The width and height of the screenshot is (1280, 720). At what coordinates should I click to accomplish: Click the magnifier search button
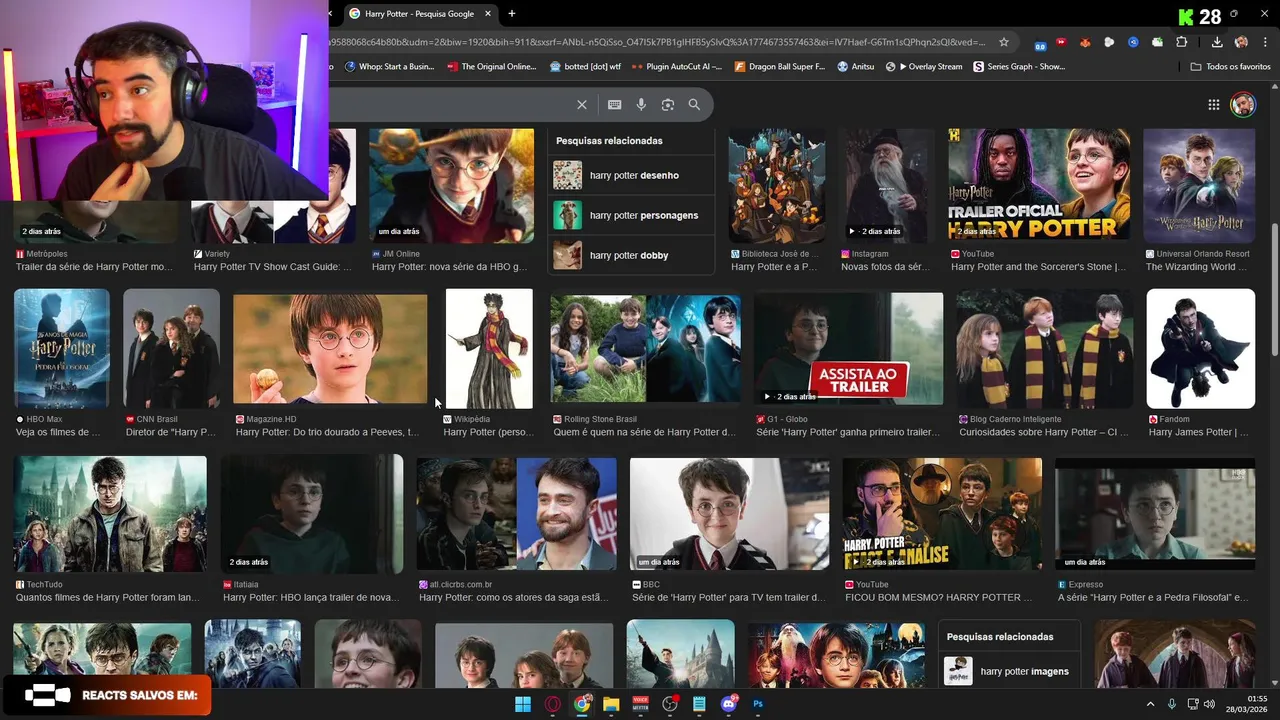694,104
